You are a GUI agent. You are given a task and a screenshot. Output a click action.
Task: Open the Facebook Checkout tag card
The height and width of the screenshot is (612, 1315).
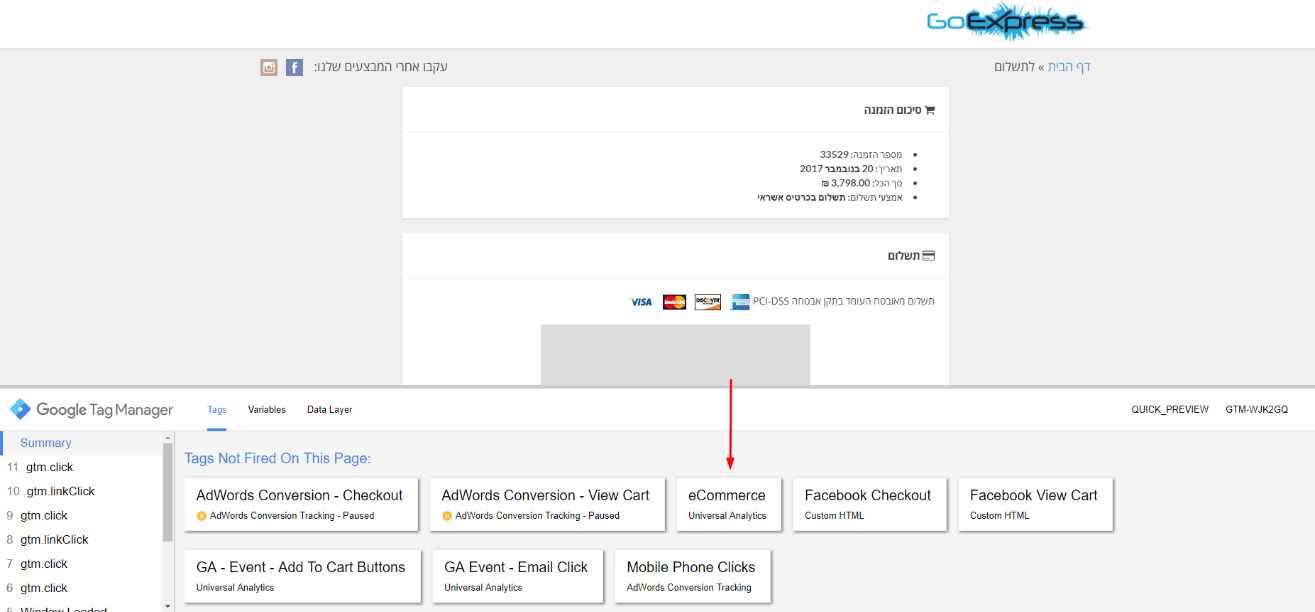tap(869, 504)
